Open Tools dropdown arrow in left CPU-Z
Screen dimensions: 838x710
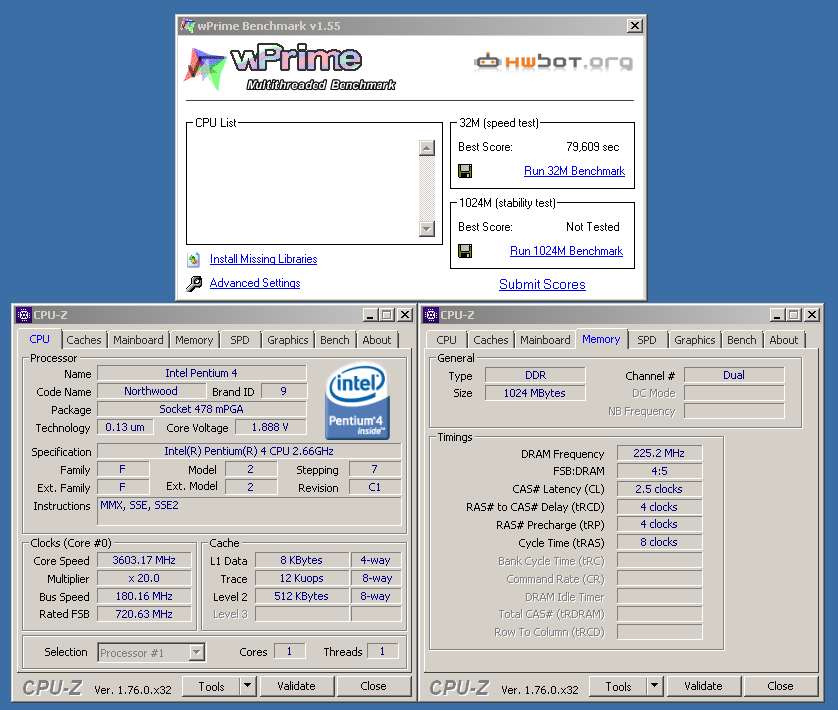click(x=247, y=685)
